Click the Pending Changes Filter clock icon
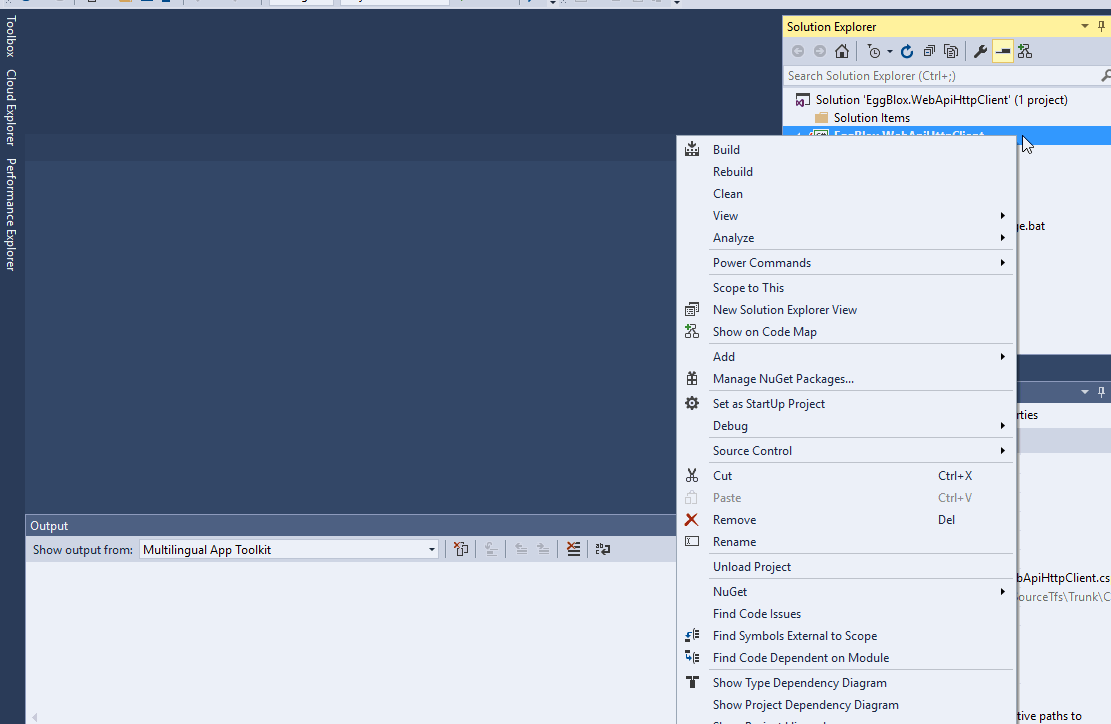This screenshot has height=724, width=1111. 874,52
